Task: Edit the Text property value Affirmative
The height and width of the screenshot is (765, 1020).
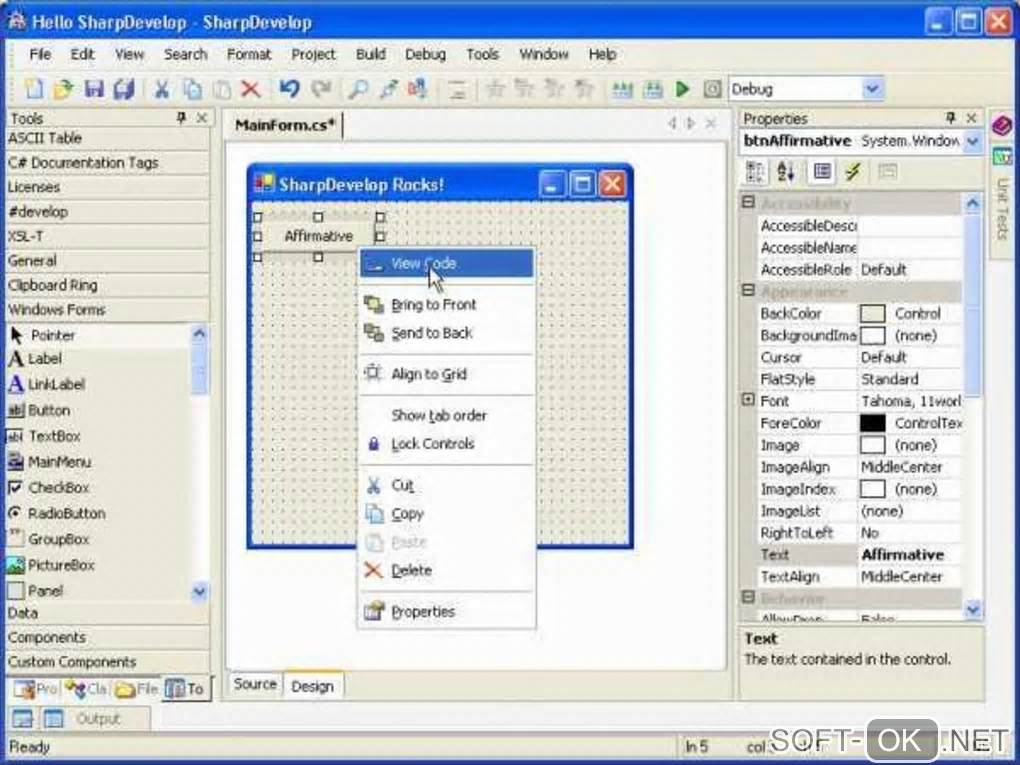Action: [x=910, y=555]
